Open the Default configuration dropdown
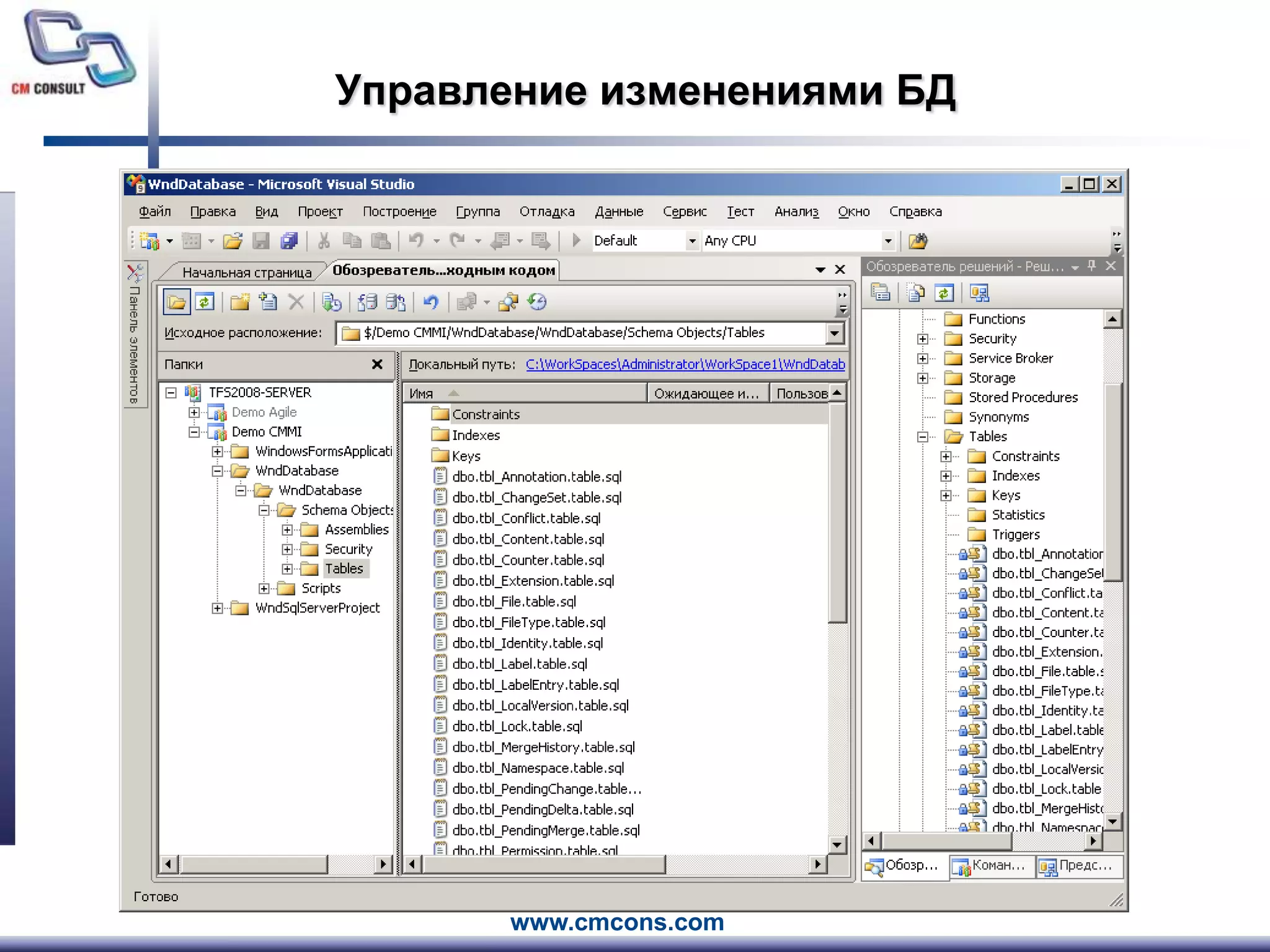This screenshot has width=1270, height=952. tap(693, 240)
